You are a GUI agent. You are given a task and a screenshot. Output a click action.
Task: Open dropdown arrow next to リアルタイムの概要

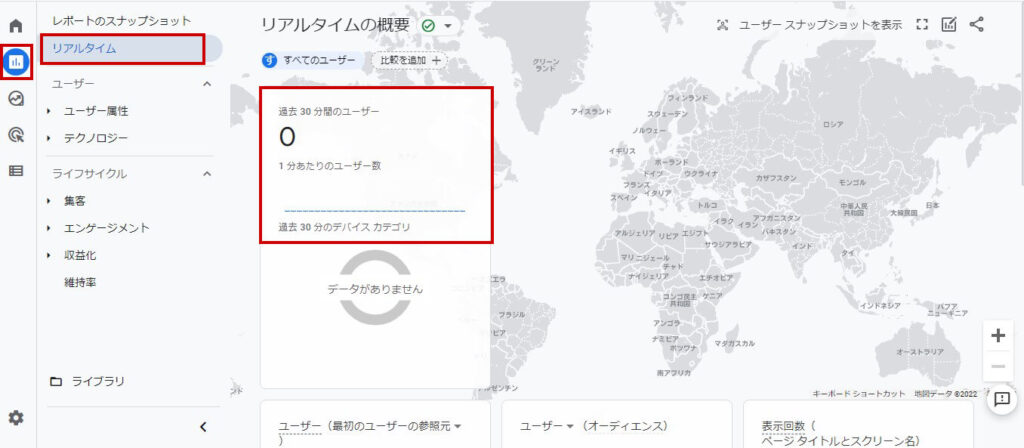coord(448,26)
